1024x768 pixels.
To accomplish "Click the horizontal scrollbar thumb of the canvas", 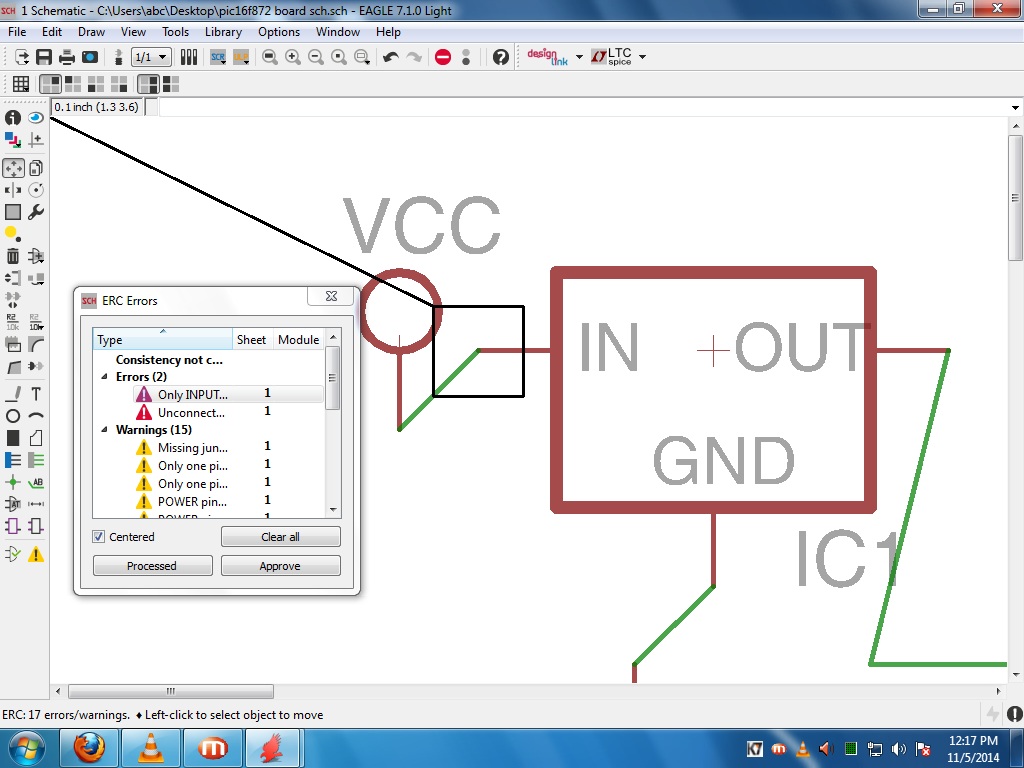I will click(x=171, y=691).
